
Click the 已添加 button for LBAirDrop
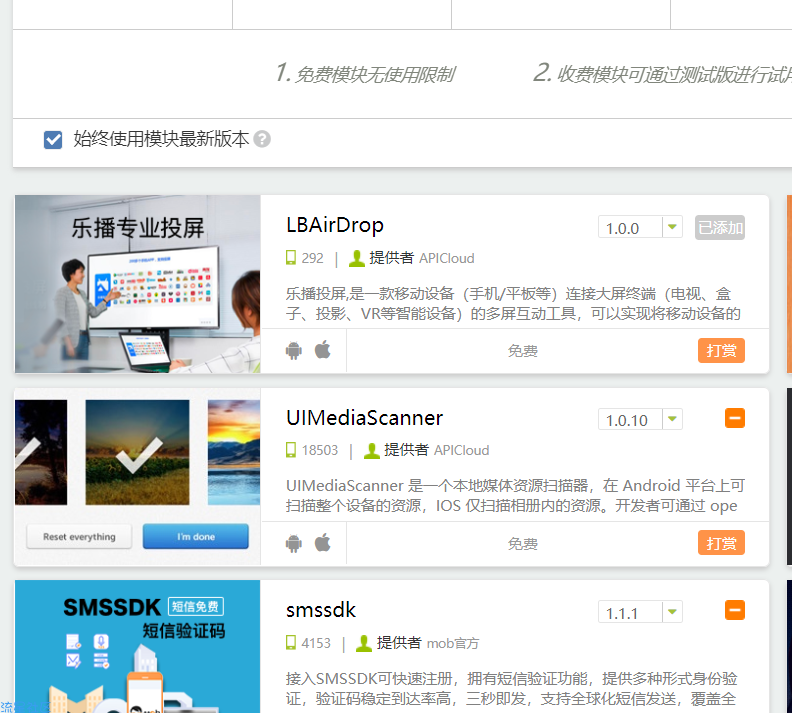point(720,228)
